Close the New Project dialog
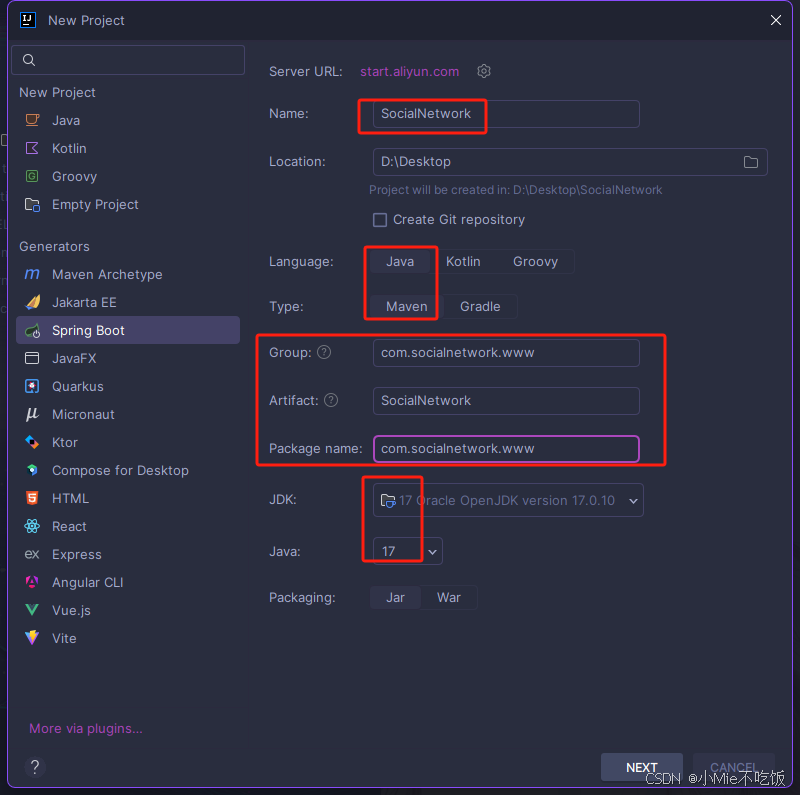Image resolution: width=800 pixels, height=795 pixels. [x=776, y=20]
